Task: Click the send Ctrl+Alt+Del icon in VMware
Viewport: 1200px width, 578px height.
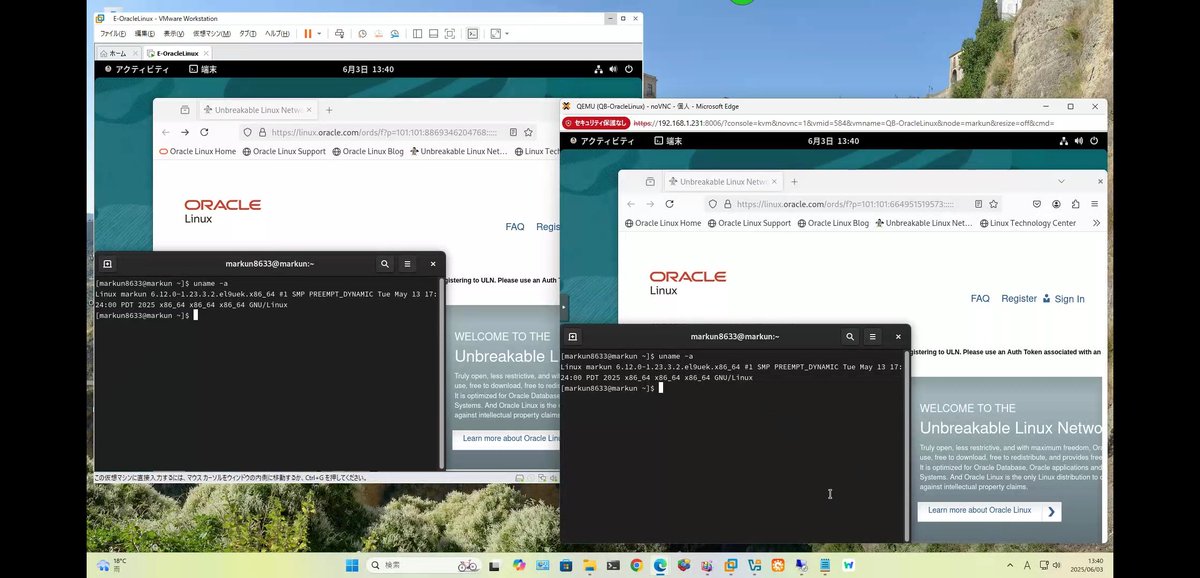Action: pyautogui.click(x=339, y=34)
